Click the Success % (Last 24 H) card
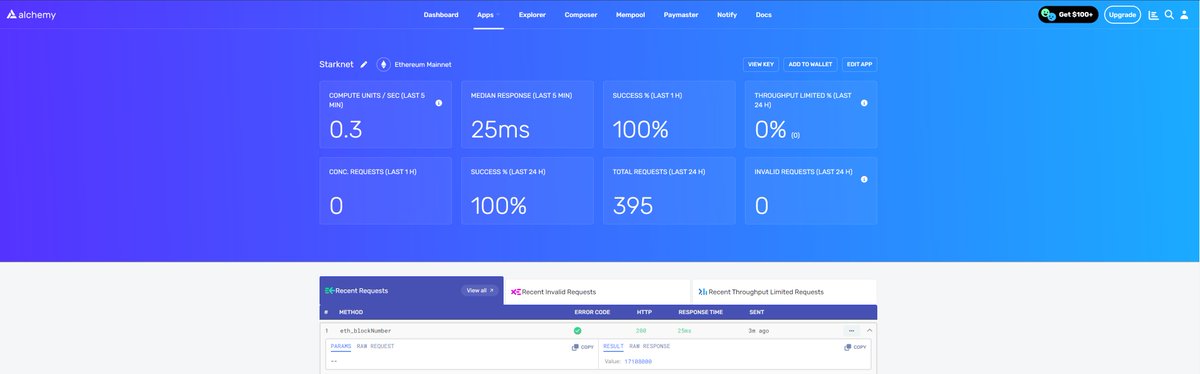 [527, 191]
